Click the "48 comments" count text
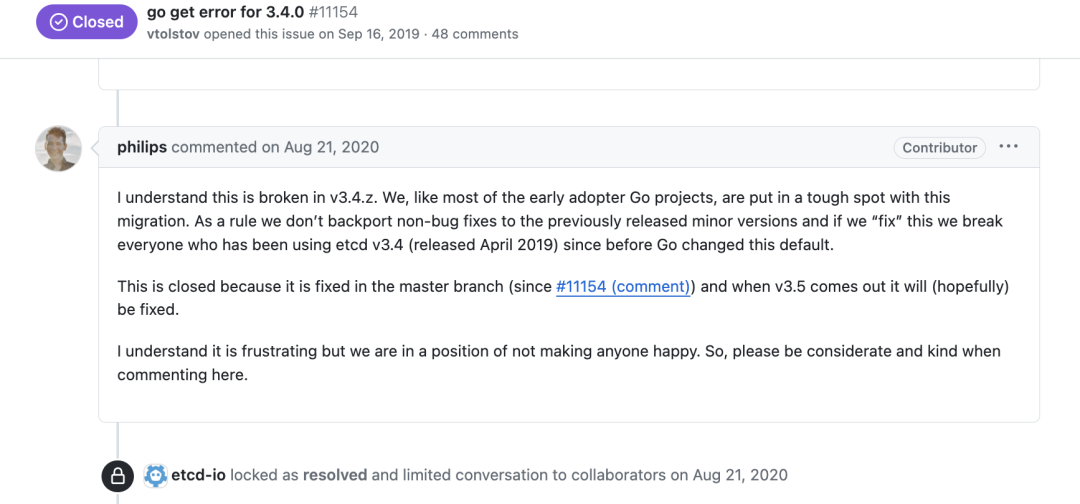 (474, 34)
